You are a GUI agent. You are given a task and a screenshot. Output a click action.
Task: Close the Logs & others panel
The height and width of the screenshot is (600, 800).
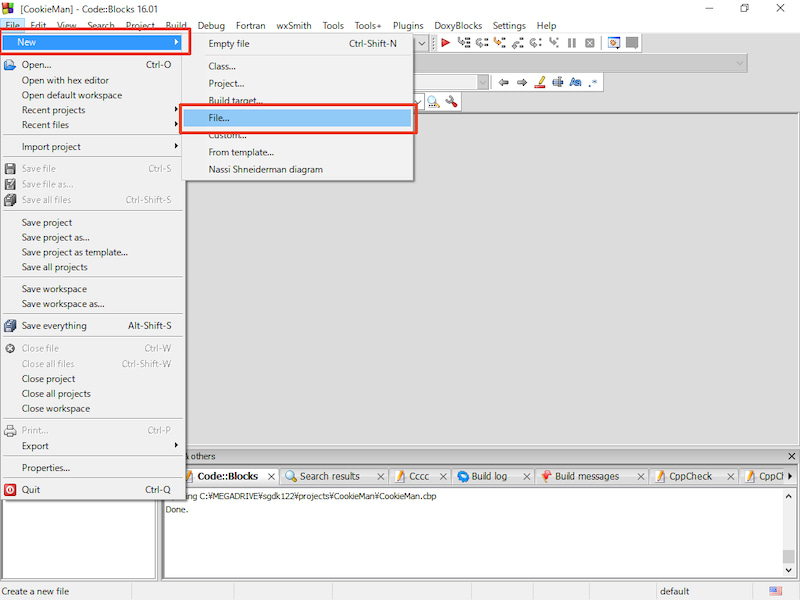[791, 456]
